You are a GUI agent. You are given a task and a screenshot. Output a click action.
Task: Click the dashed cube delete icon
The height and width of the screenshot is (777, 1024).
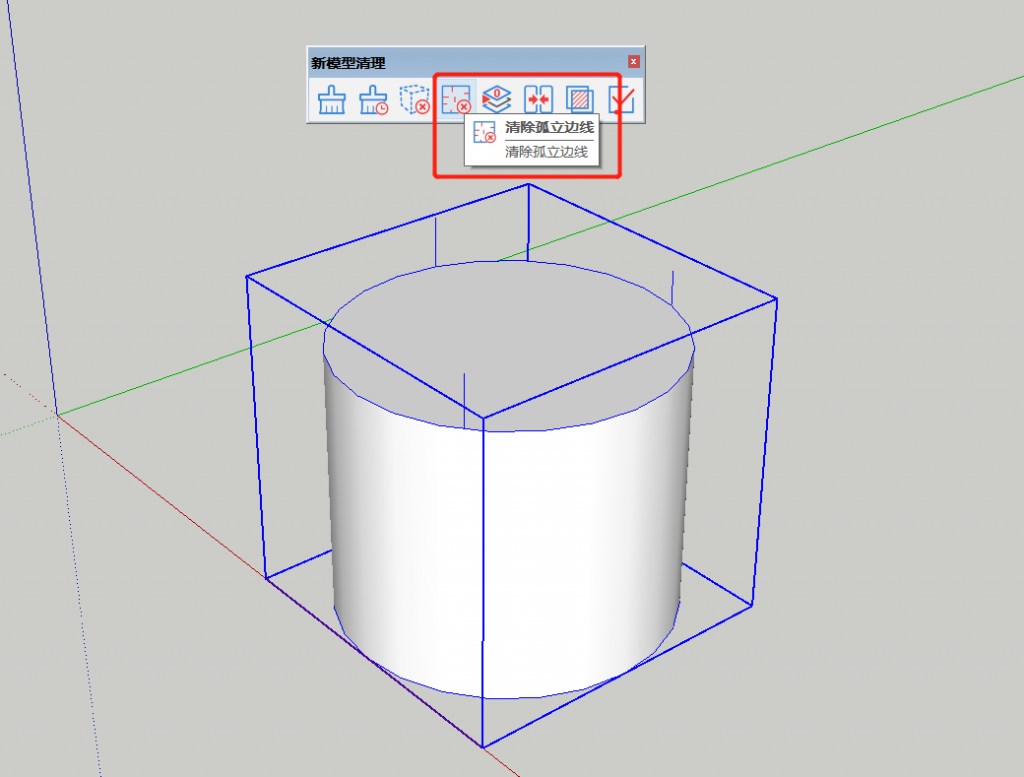pyautogui.click(x=415, y=99)
